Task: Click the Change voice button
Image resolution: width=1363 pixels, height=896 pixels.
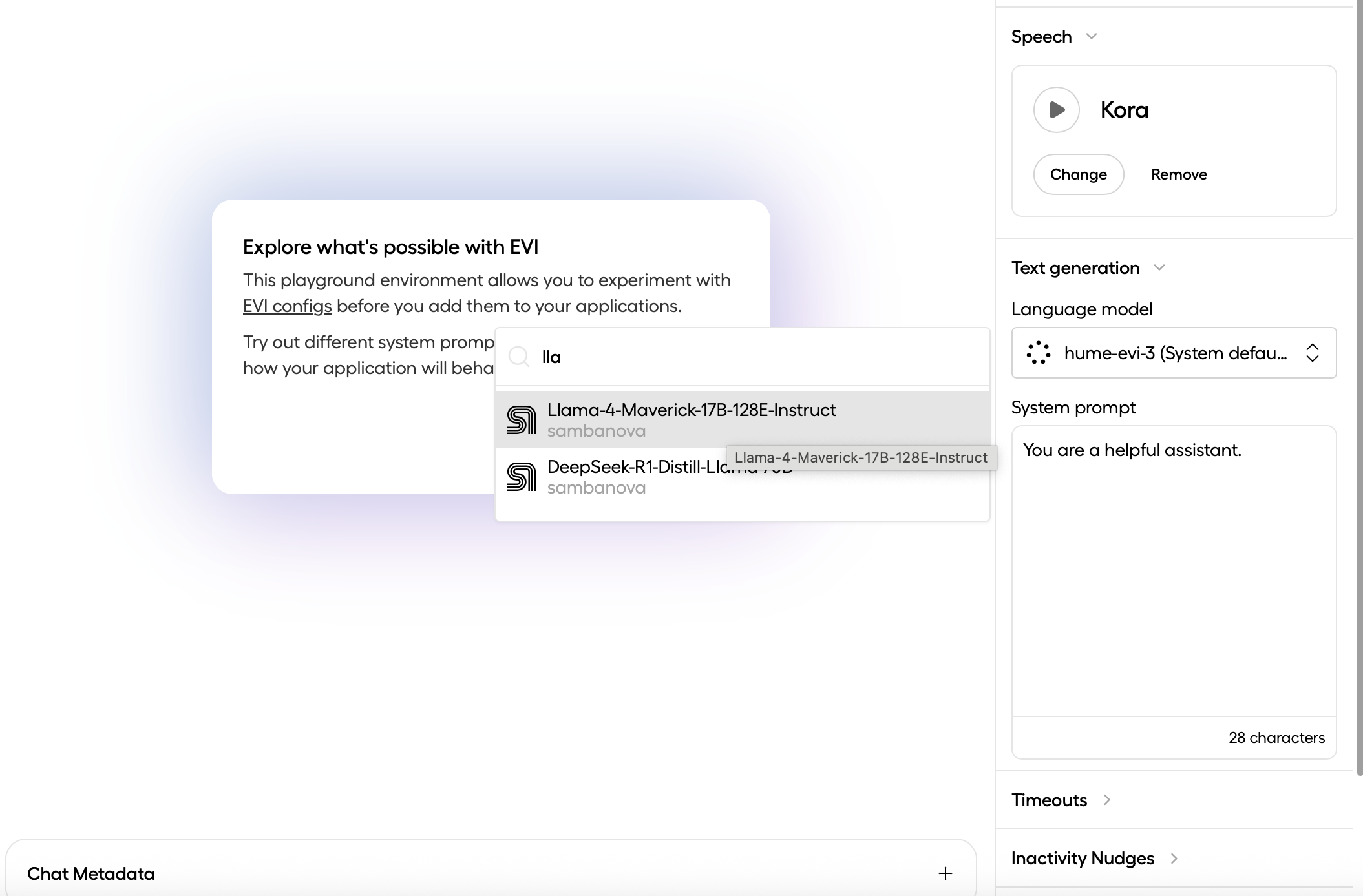Action: (x=1078, y=174)
